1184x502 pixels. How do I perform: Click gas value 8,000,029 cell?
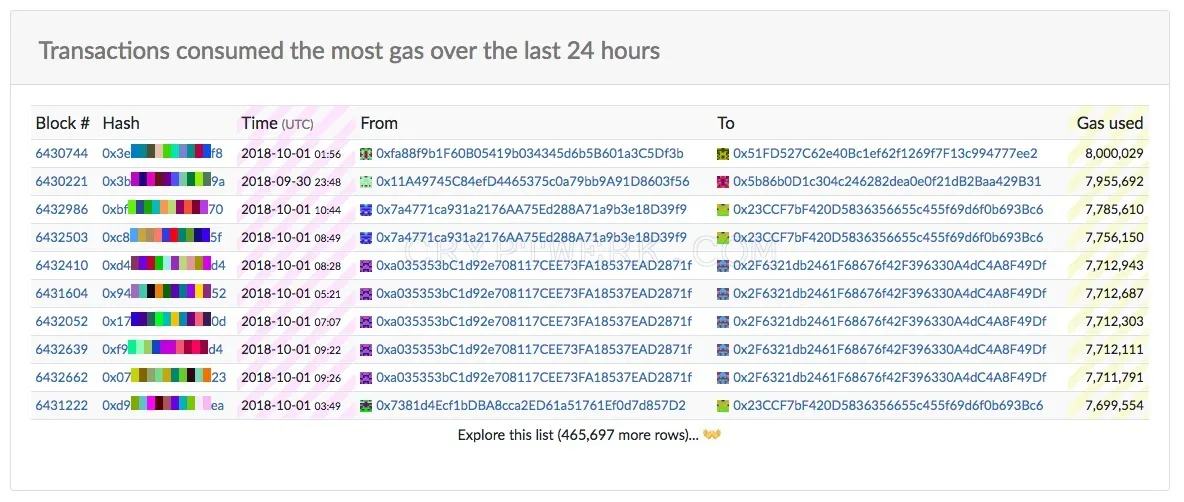1115,153
